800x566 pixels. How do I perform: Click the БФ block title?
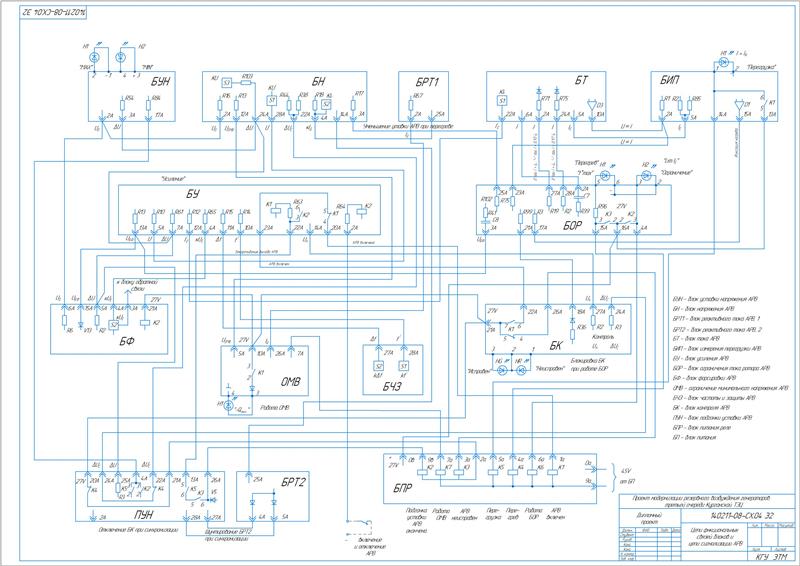coord(127,341)
